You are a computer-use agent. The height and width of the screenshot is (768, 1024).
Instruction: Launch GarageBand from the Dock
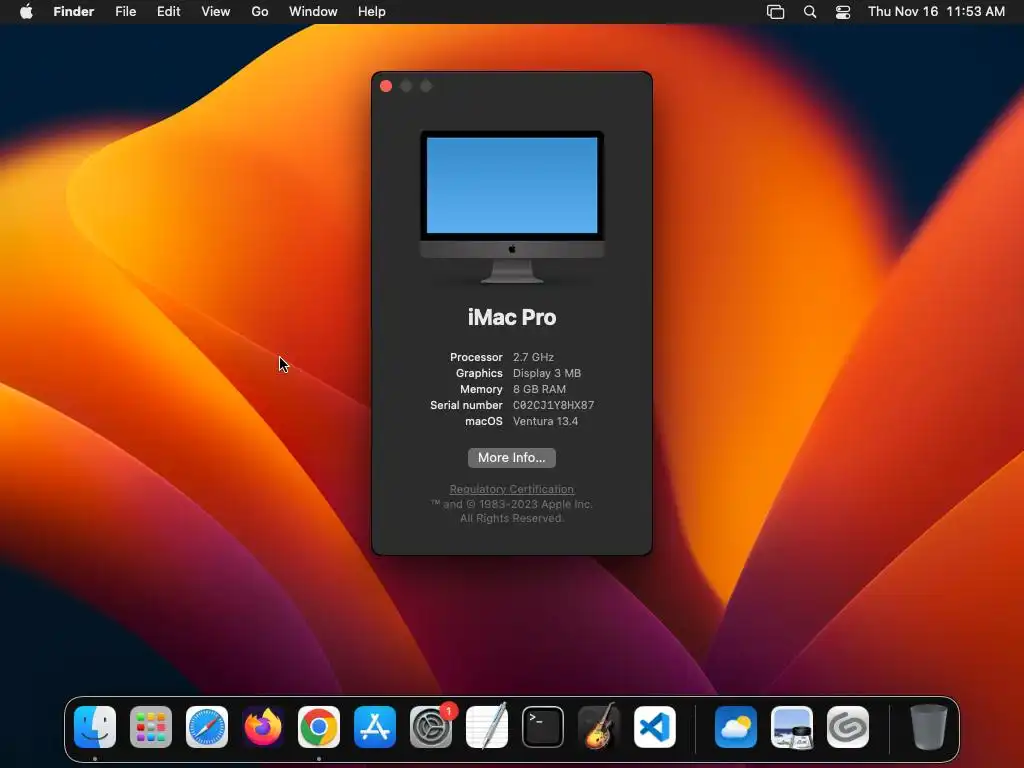pos(599,727)
